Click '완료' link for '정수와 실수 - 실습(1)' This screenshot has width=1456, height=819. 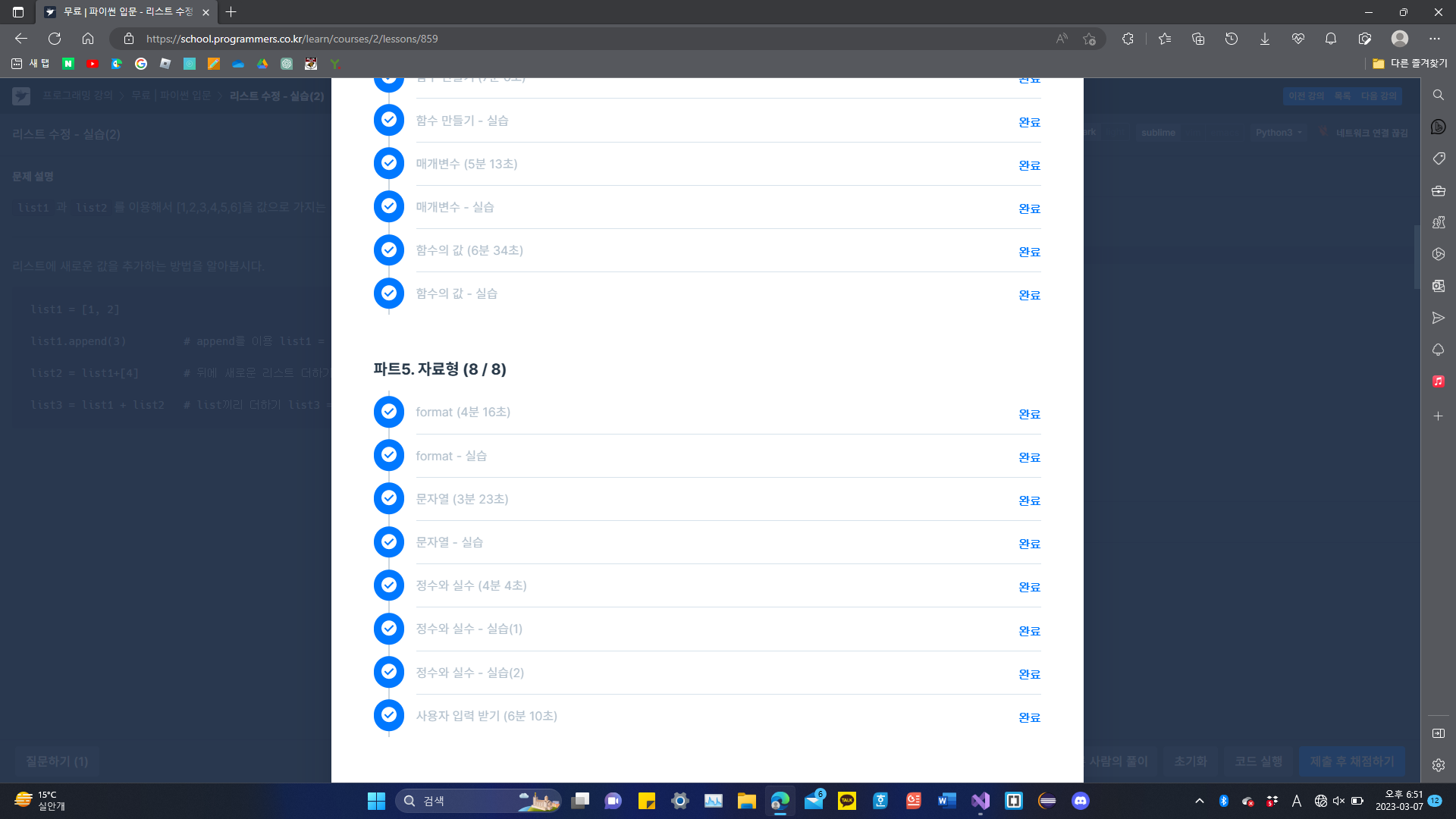click(1029, 631)
